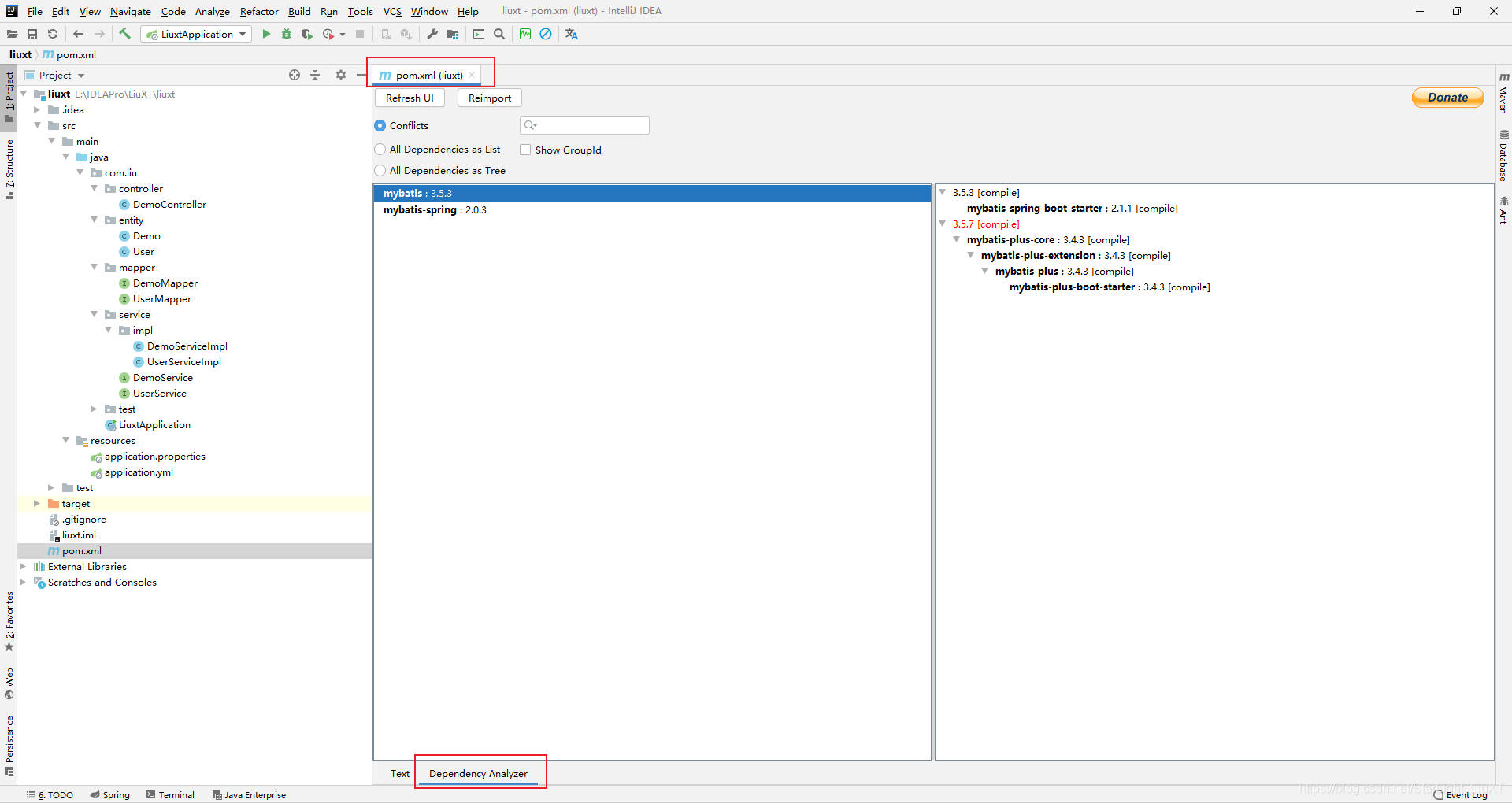Expand the target folder

pyautogui.click(x=37, y=503)
